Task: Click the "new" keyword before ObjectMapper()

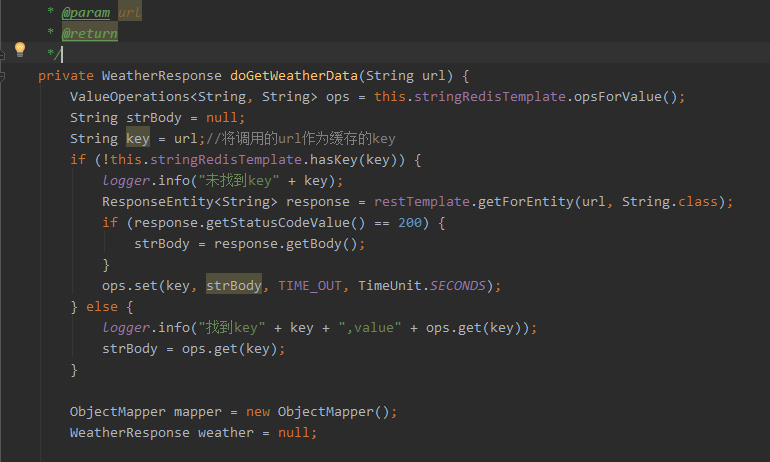Action: [x=258, y=412]
